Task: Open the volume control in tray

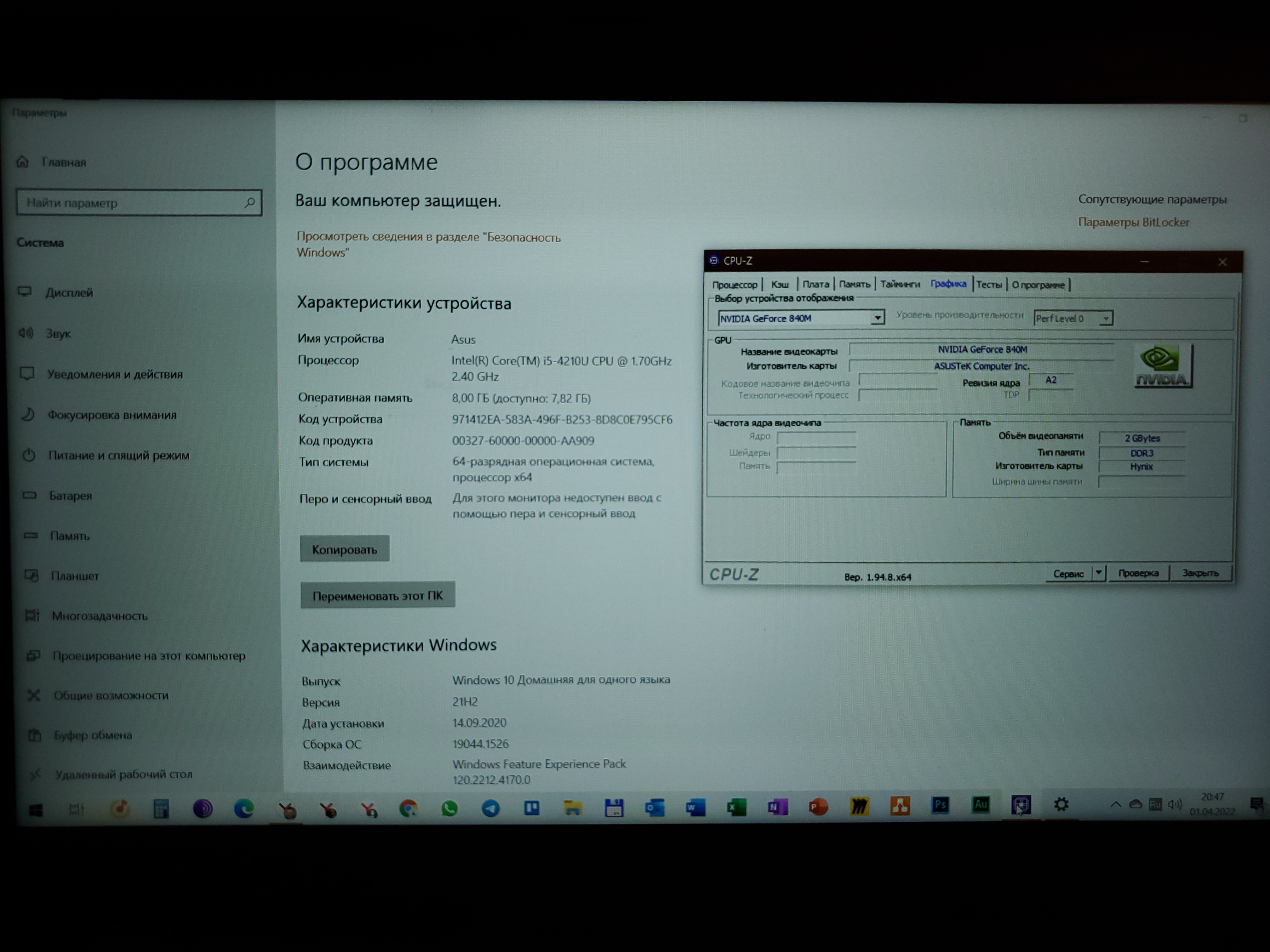Action: (1175, 804)
